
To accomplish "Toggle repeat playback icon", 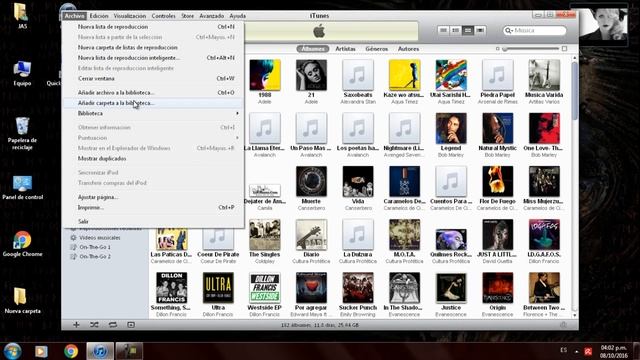I will (113, 324).
